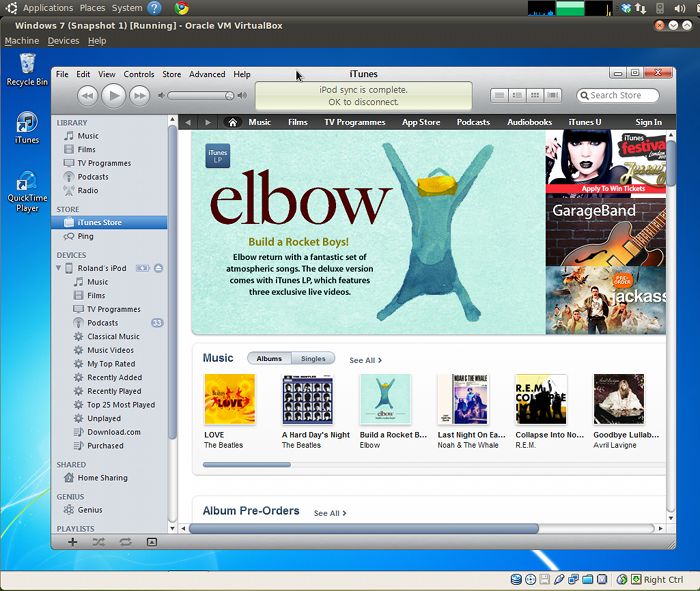Open A Hard Day's Night album cover

click(x=308, y=399)
